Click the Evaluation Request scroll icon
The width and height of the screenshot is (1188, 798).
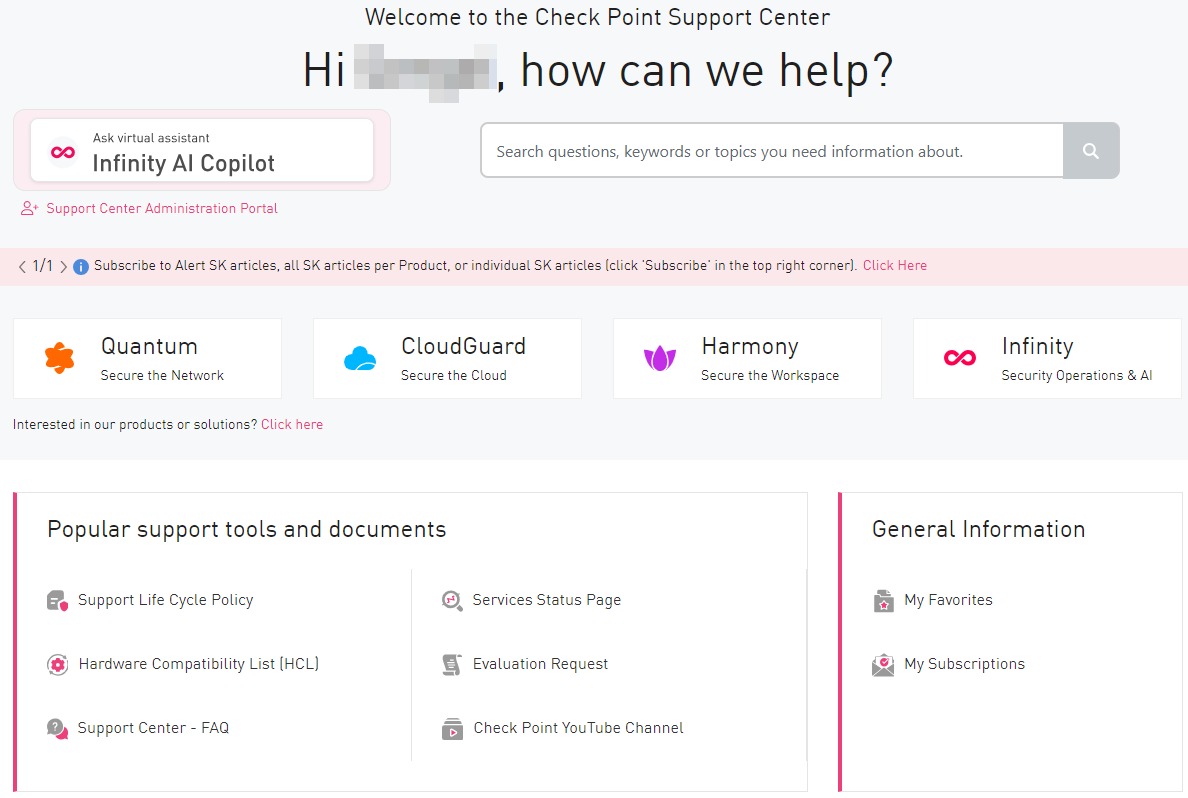point(451,664)
